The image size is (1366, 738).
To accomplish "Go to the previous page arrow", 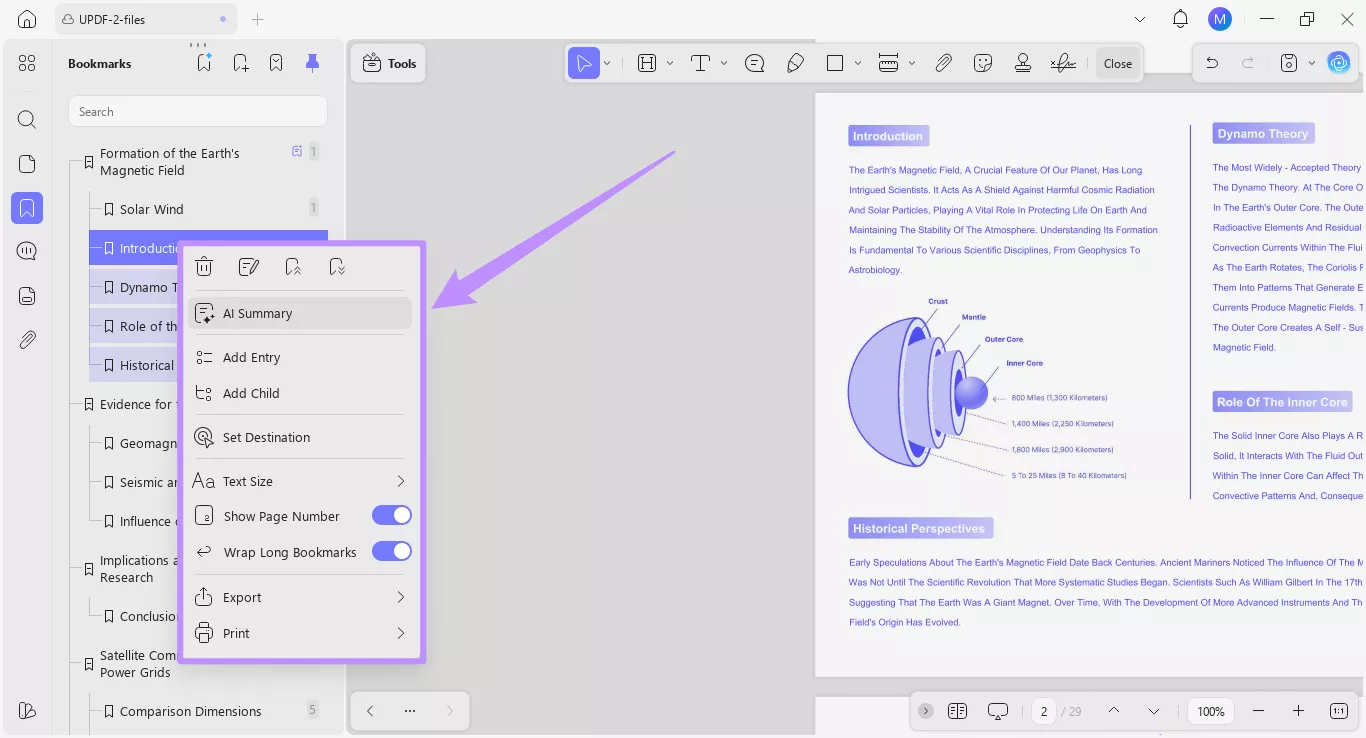I will 1114,711.
